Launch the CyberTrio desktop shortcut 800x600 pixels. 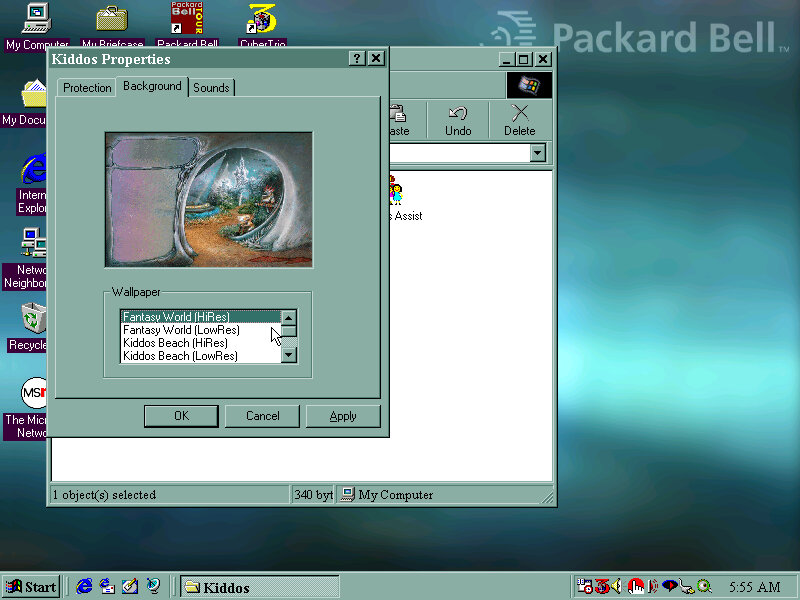pyautogui.click(x=263, y=20)
